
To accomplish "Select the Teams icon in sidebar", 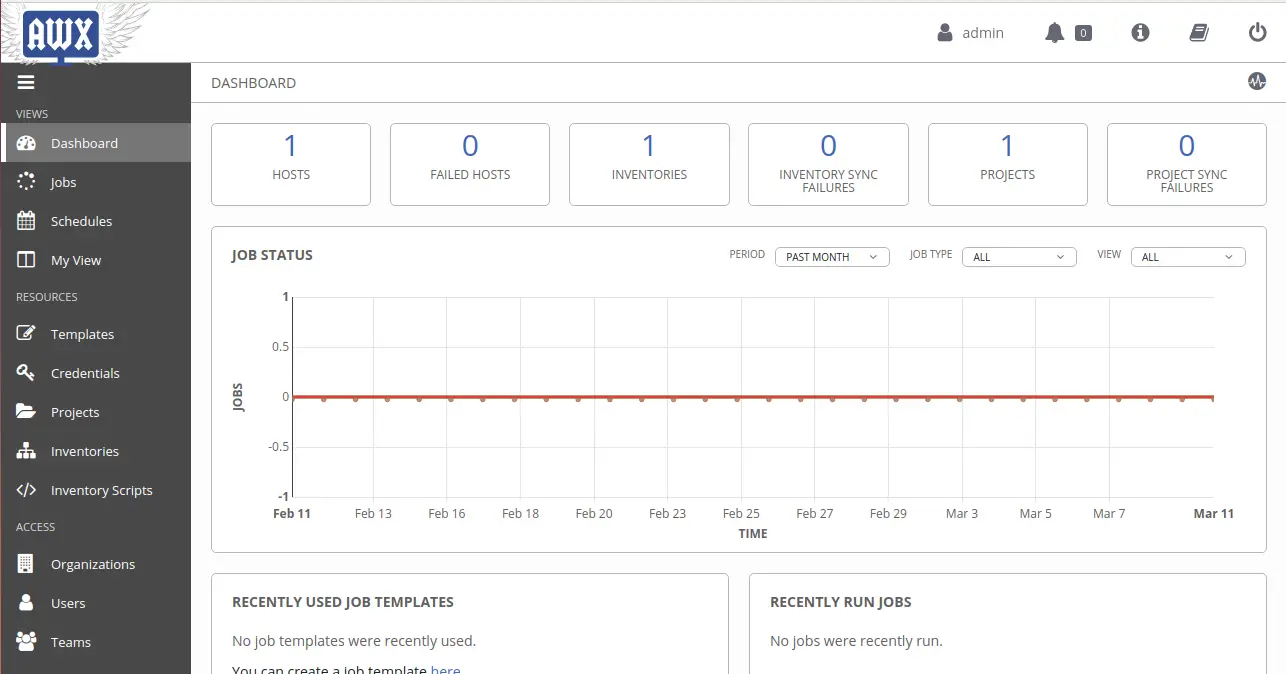I will pos(27,641).
